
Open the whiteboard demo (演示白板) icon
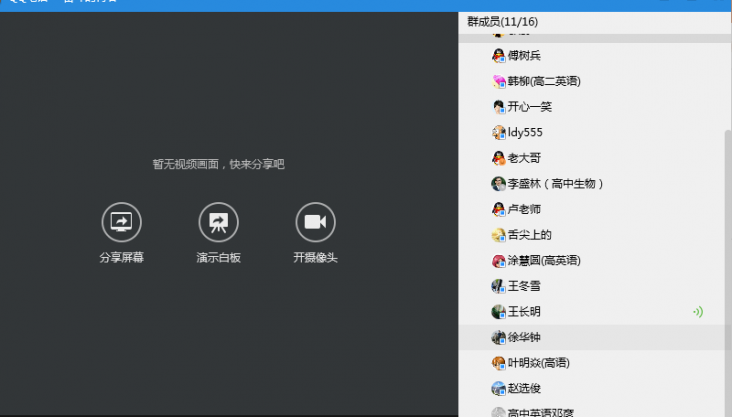pyautogui.click(x=218, y=222)
